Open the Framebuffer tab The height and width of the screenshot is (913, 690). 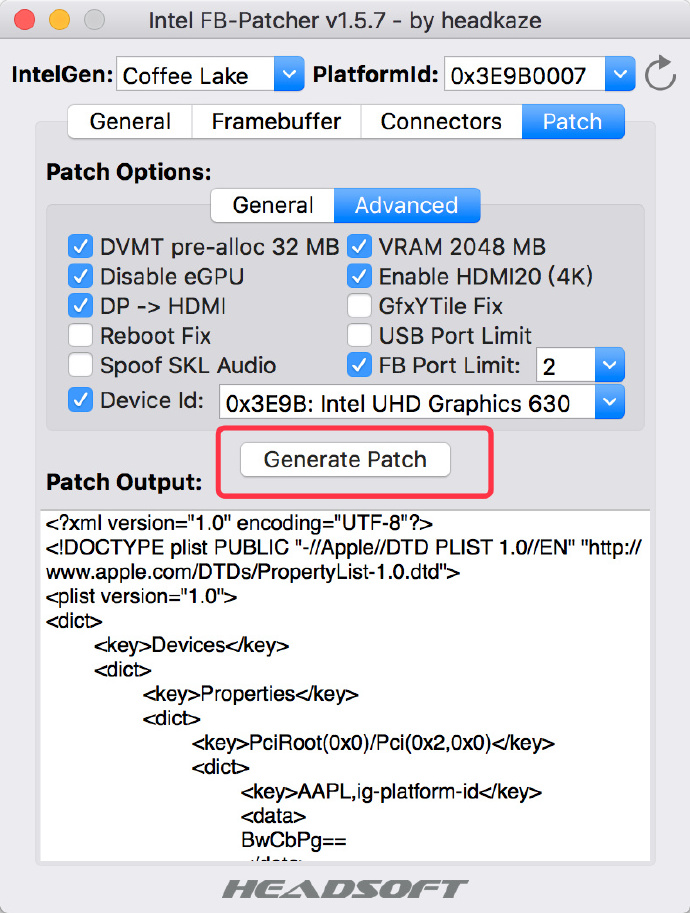[x=277, y=122]
